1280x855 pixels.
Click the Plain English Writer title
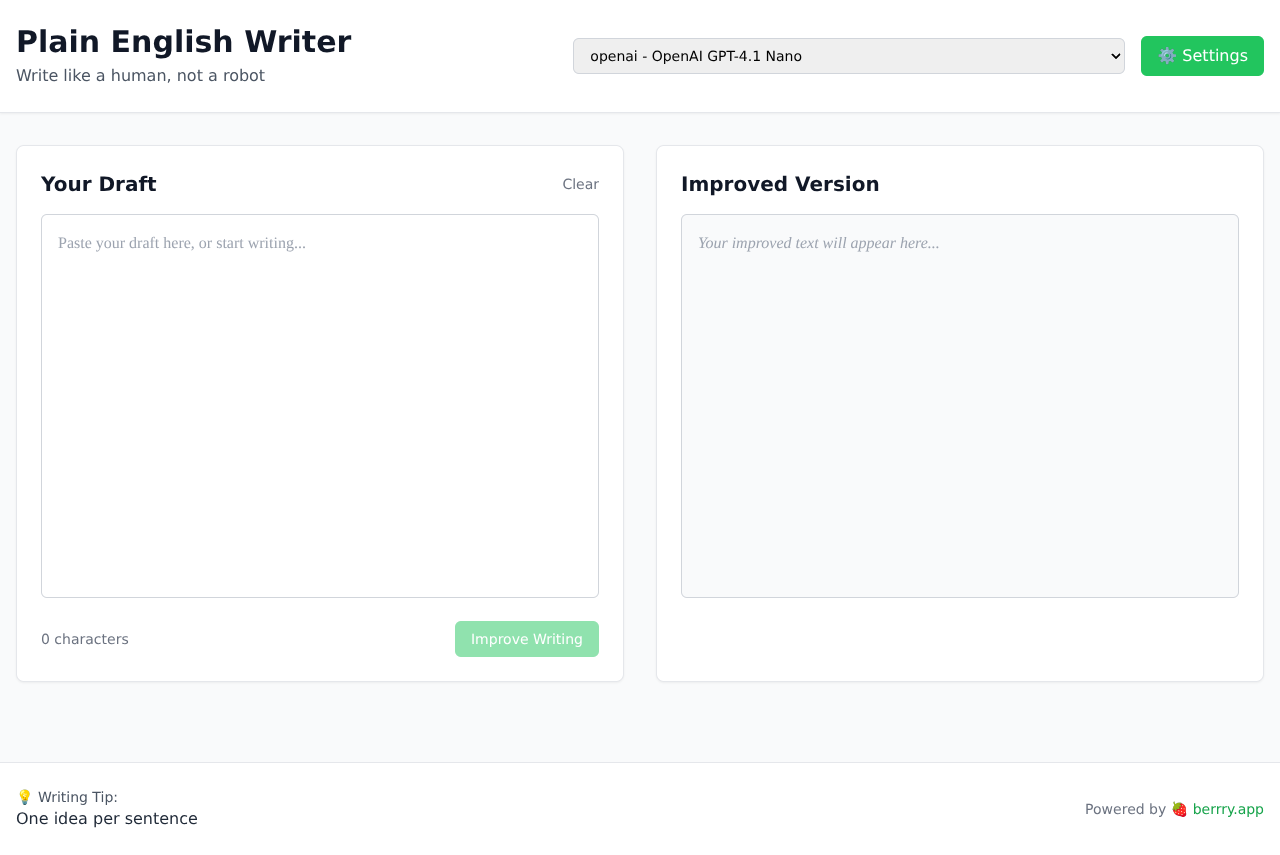tap(184, 41)
